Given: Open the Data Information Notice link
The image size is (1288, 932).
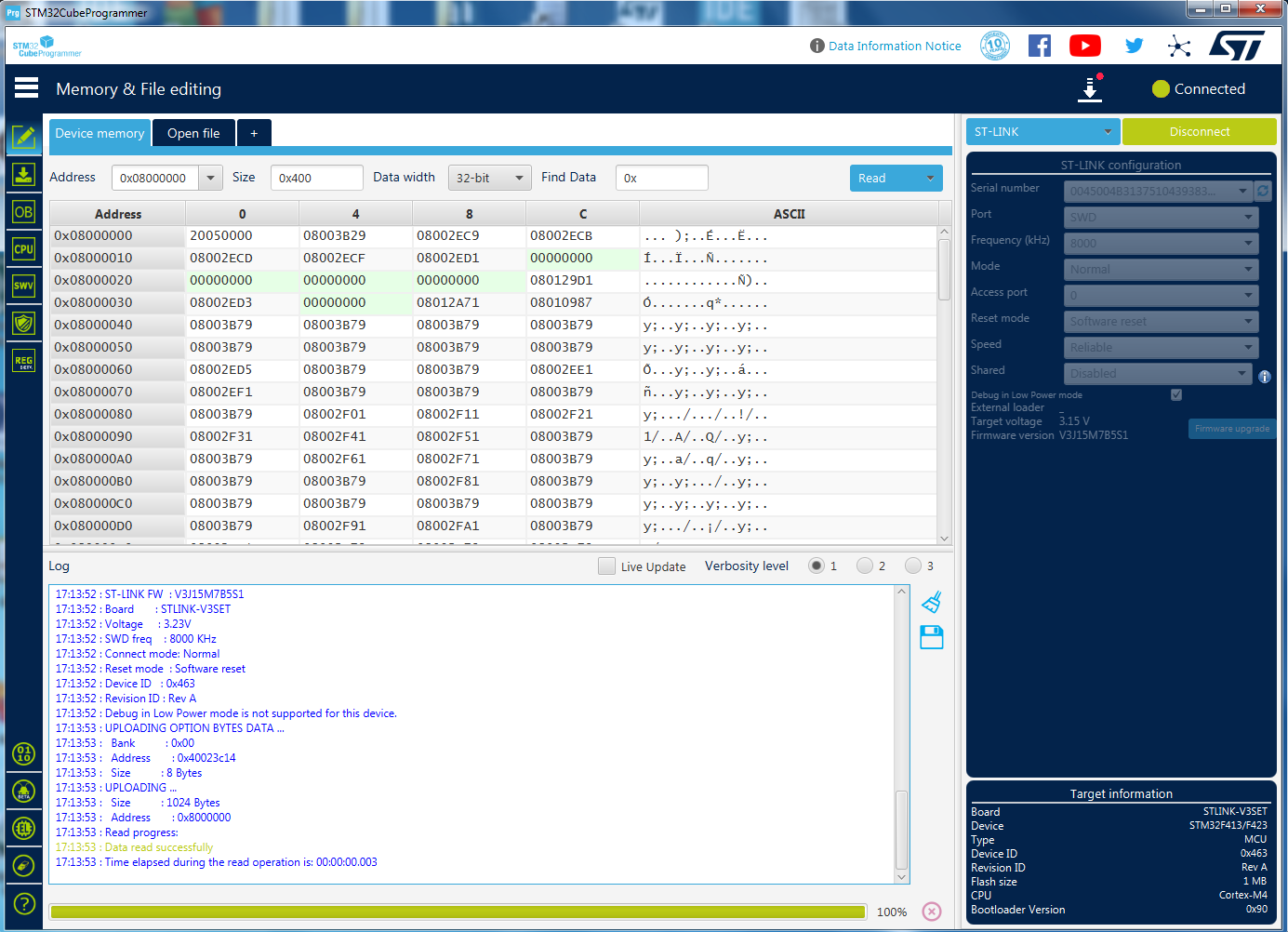Looking at the screenshot, I should 895,46.
